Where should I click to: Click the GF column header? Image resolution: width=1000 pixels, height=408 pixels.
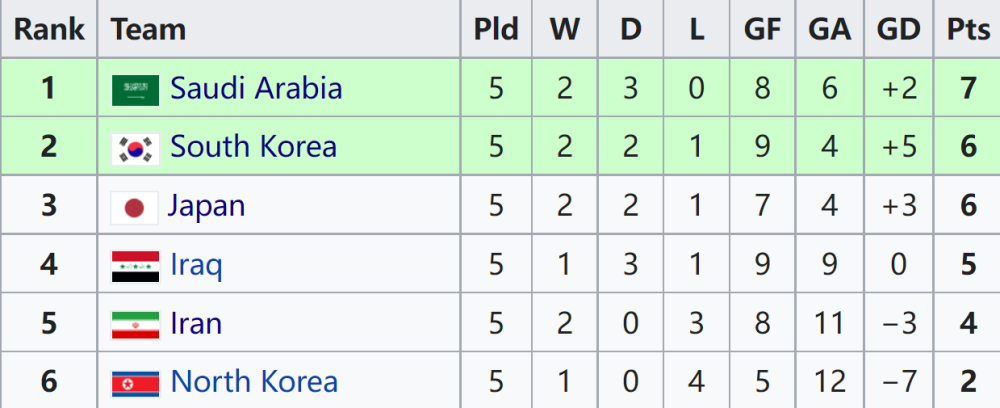point(762,29)
